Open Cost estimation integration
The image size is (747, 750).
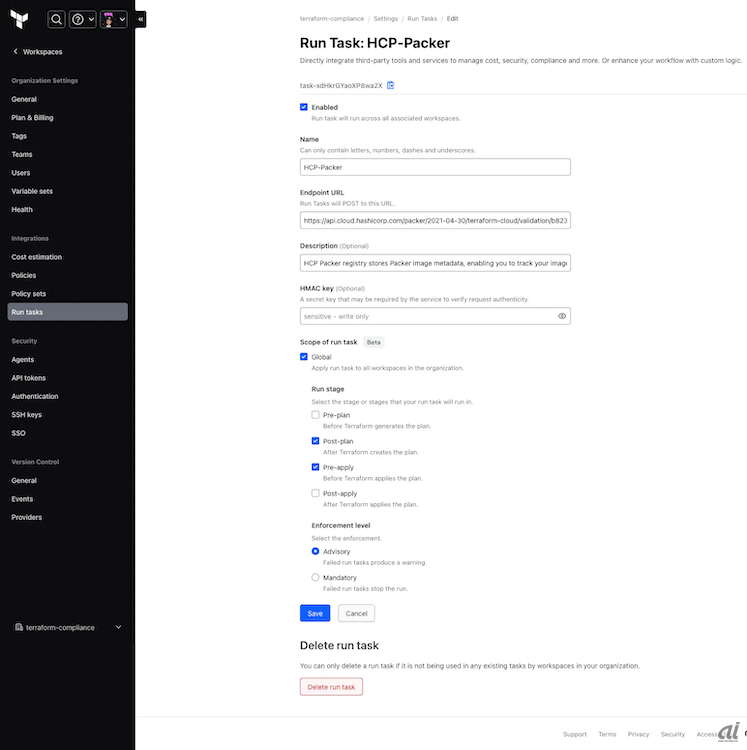point(37,257)
